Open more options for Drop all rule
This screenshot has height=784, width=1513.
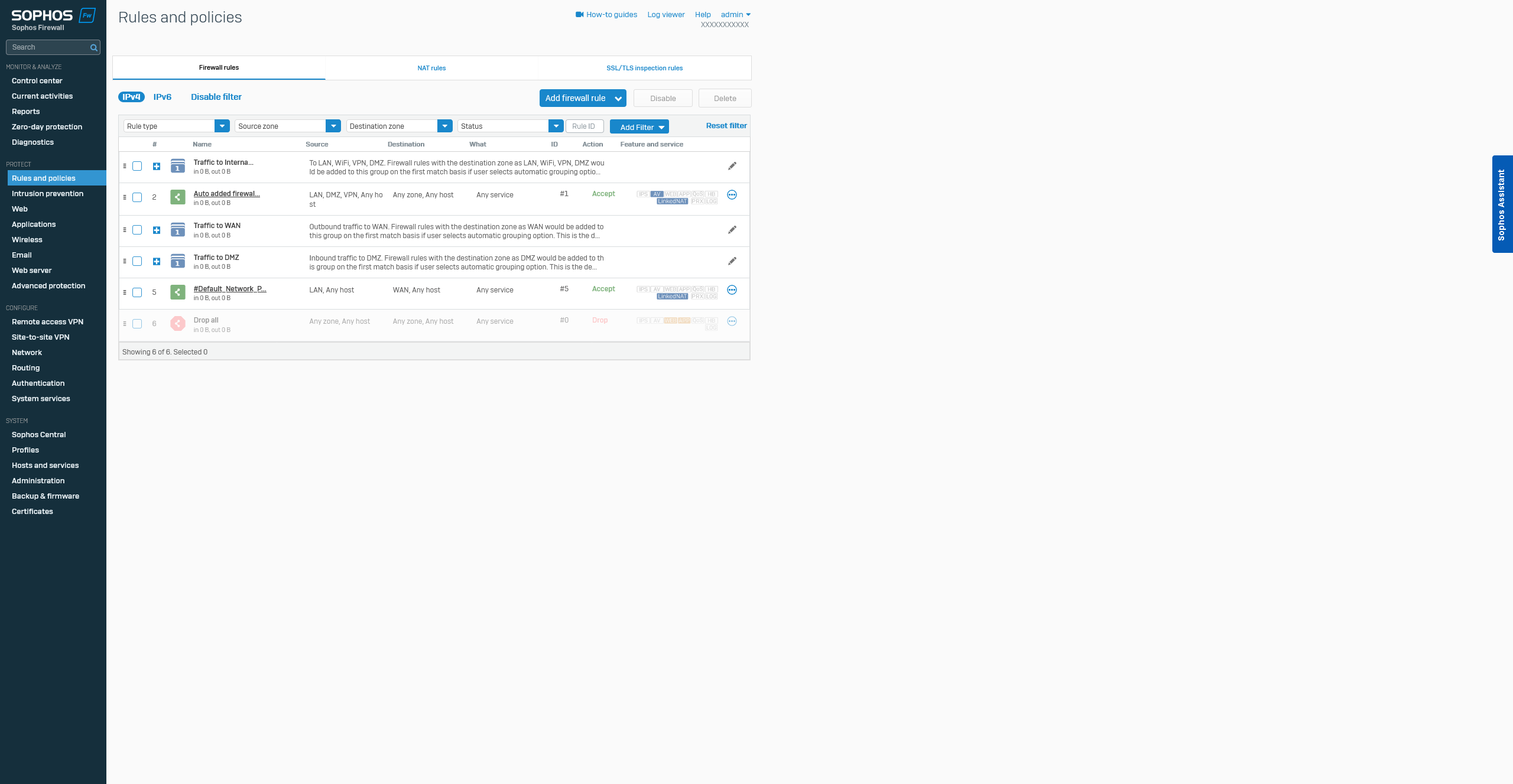[x=732, y=321]
